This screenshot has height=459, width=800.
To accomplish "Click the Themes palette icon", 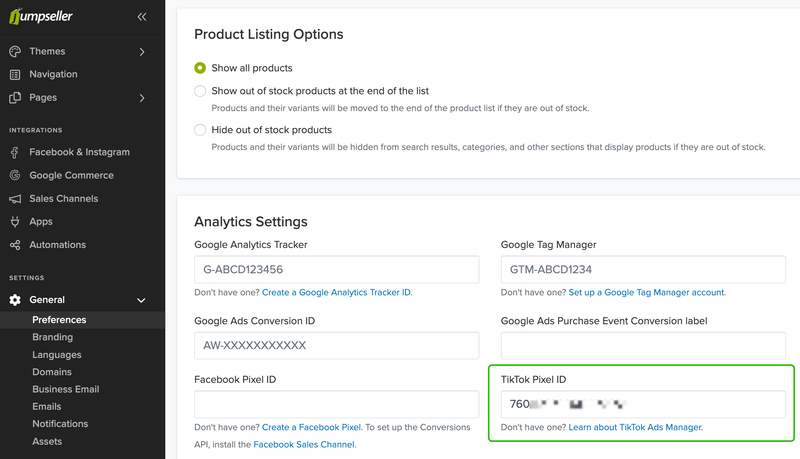I will tap(15, 51).
